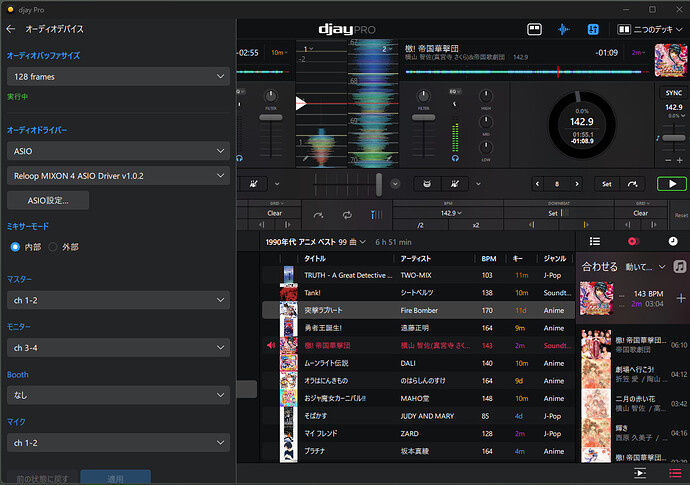690x485 pixels.
Task: Sort by BPM column
Action: pos(488,258)
